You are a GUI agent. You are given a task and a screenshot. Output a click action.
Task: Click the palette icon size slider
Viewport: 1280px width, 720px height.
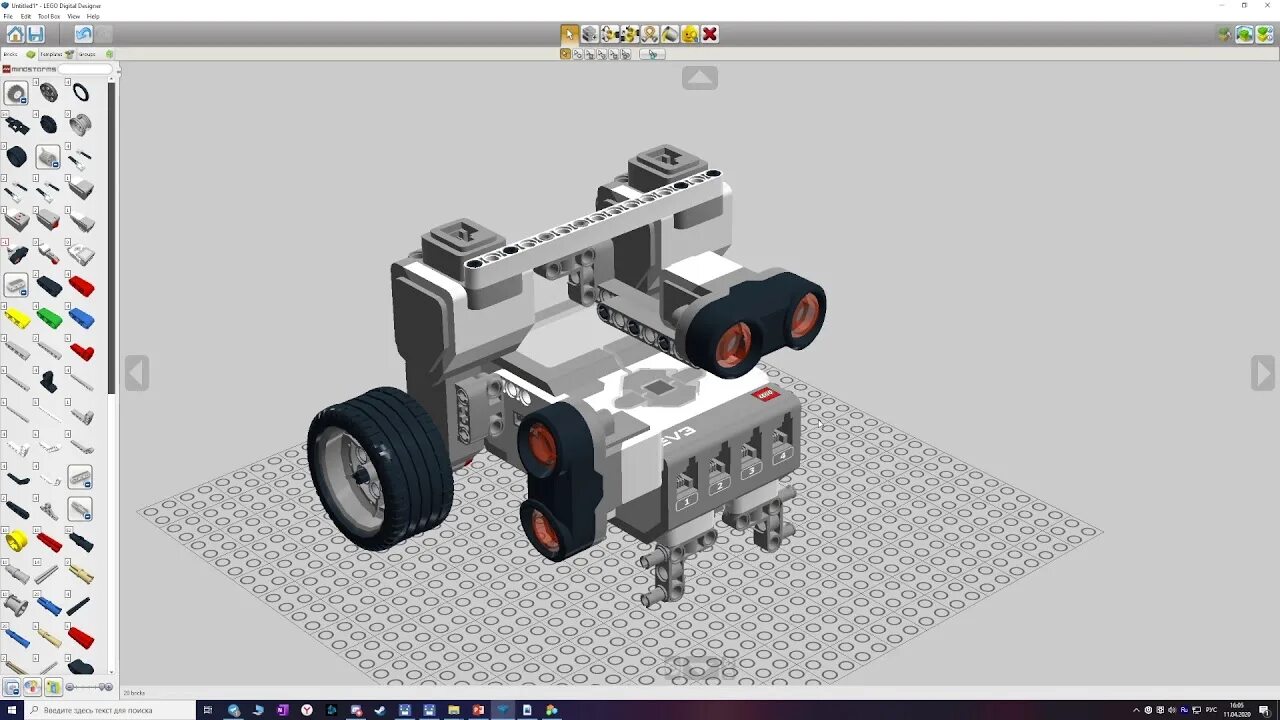coord(89,687)
